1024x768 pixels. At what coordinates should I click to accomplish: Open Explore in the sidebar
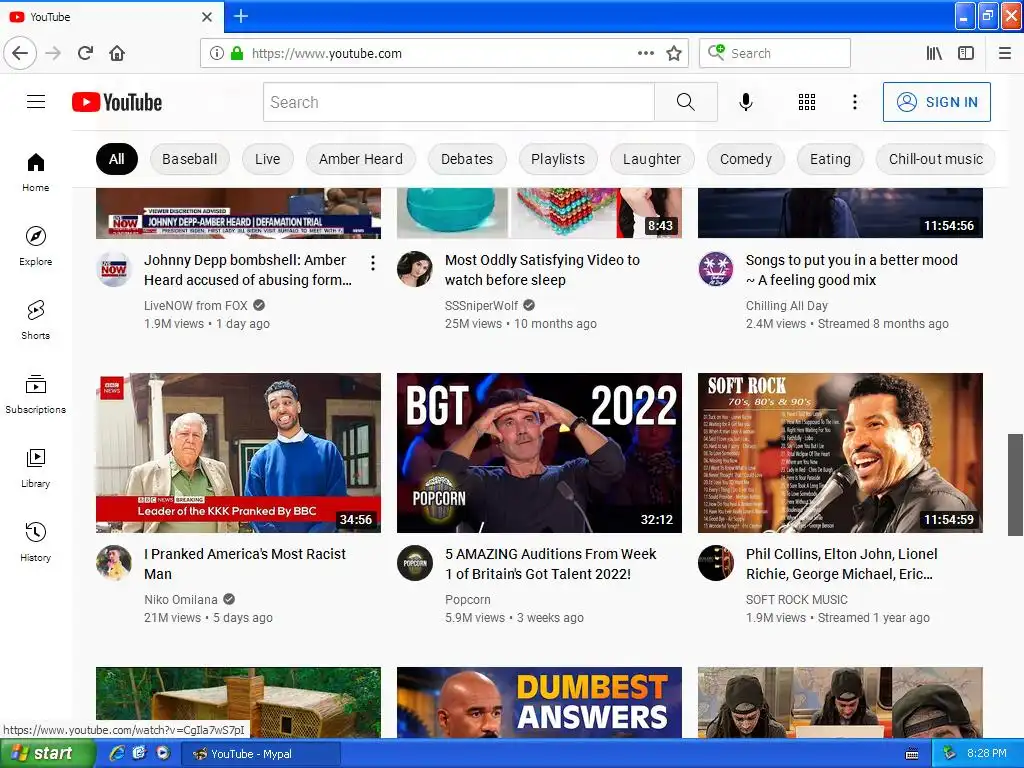(x=36, y=246)
